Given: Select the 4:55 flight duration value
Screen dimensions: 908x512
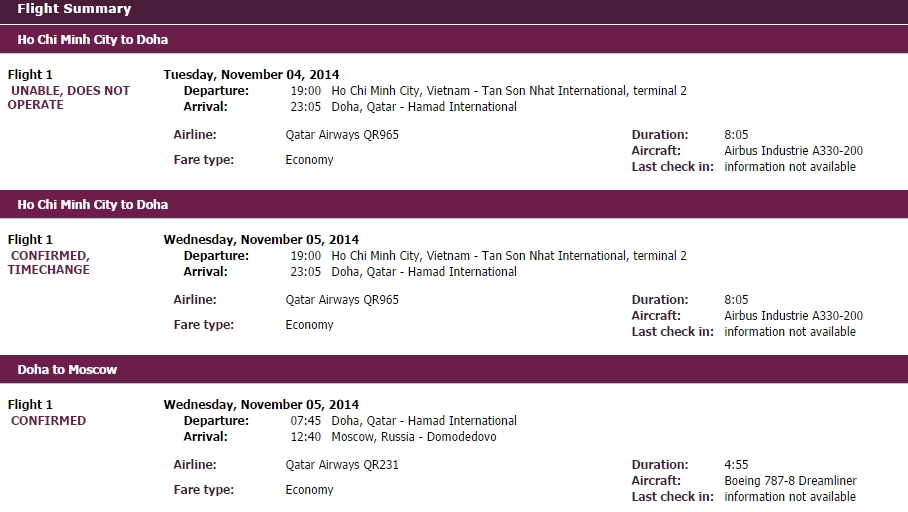Looking at the screenshot, I should (736, 465).
